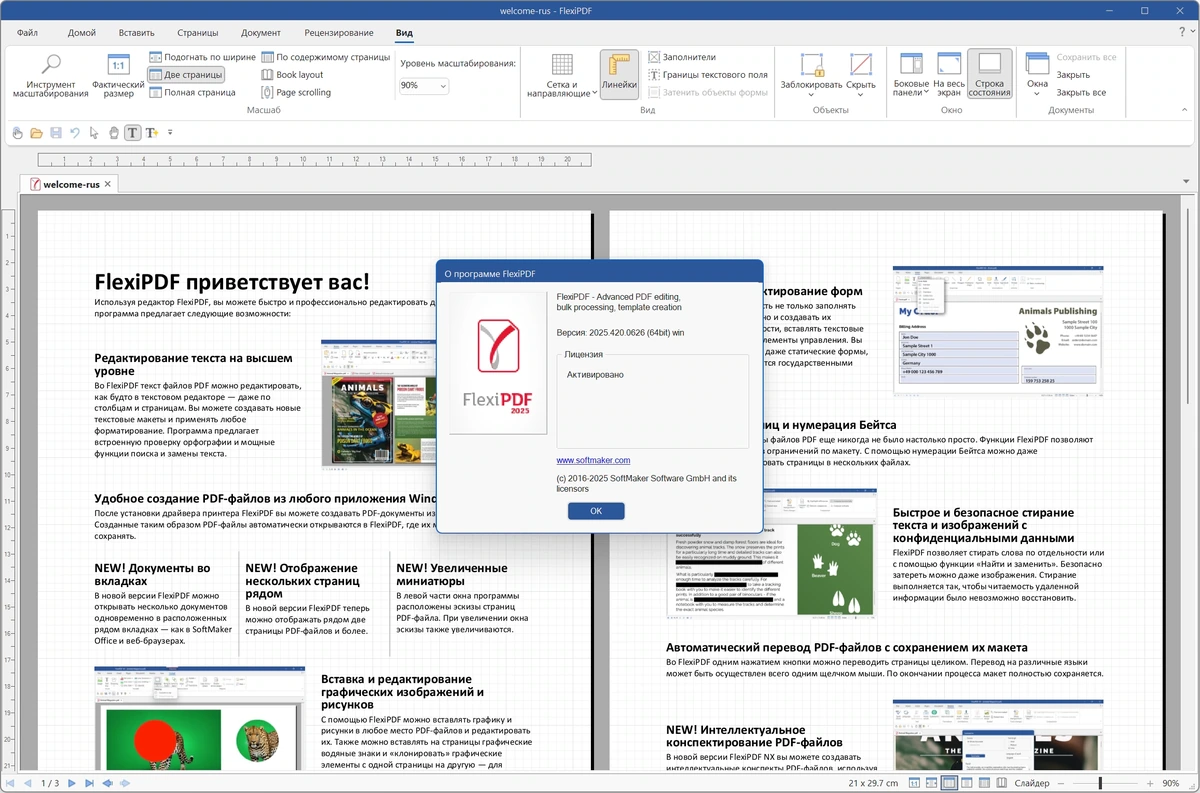Click the zoom in plus button
This screenshot has height=793, width=1200.
point(1149,783)
